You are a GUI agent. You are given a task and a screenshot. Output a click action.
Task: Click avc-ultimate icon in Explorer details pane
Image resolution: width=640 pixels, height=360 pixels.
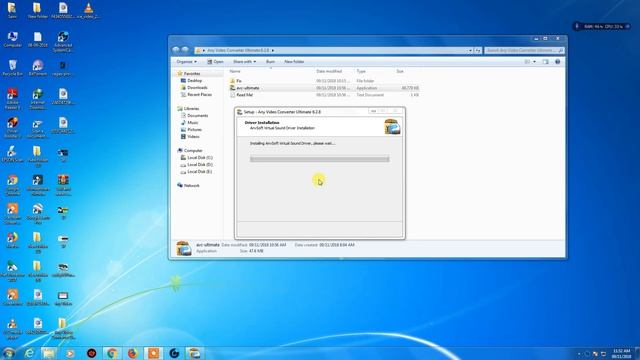point(184,248)
